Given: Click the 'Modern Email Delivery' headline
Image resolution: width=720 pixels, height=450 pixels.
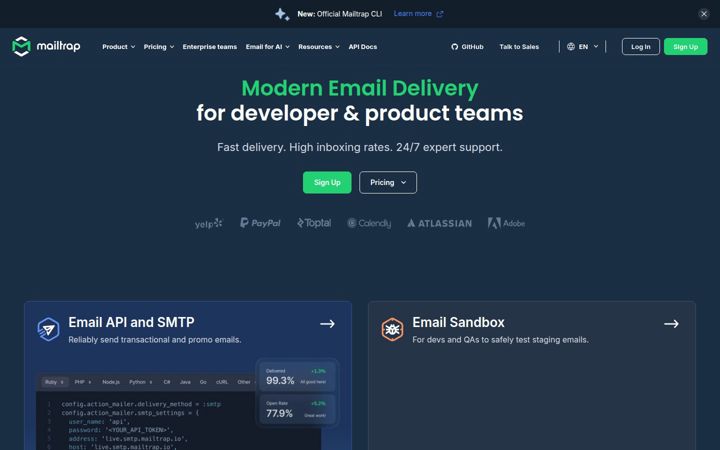Looking at the screenshot, I should (x=360, y=88).
